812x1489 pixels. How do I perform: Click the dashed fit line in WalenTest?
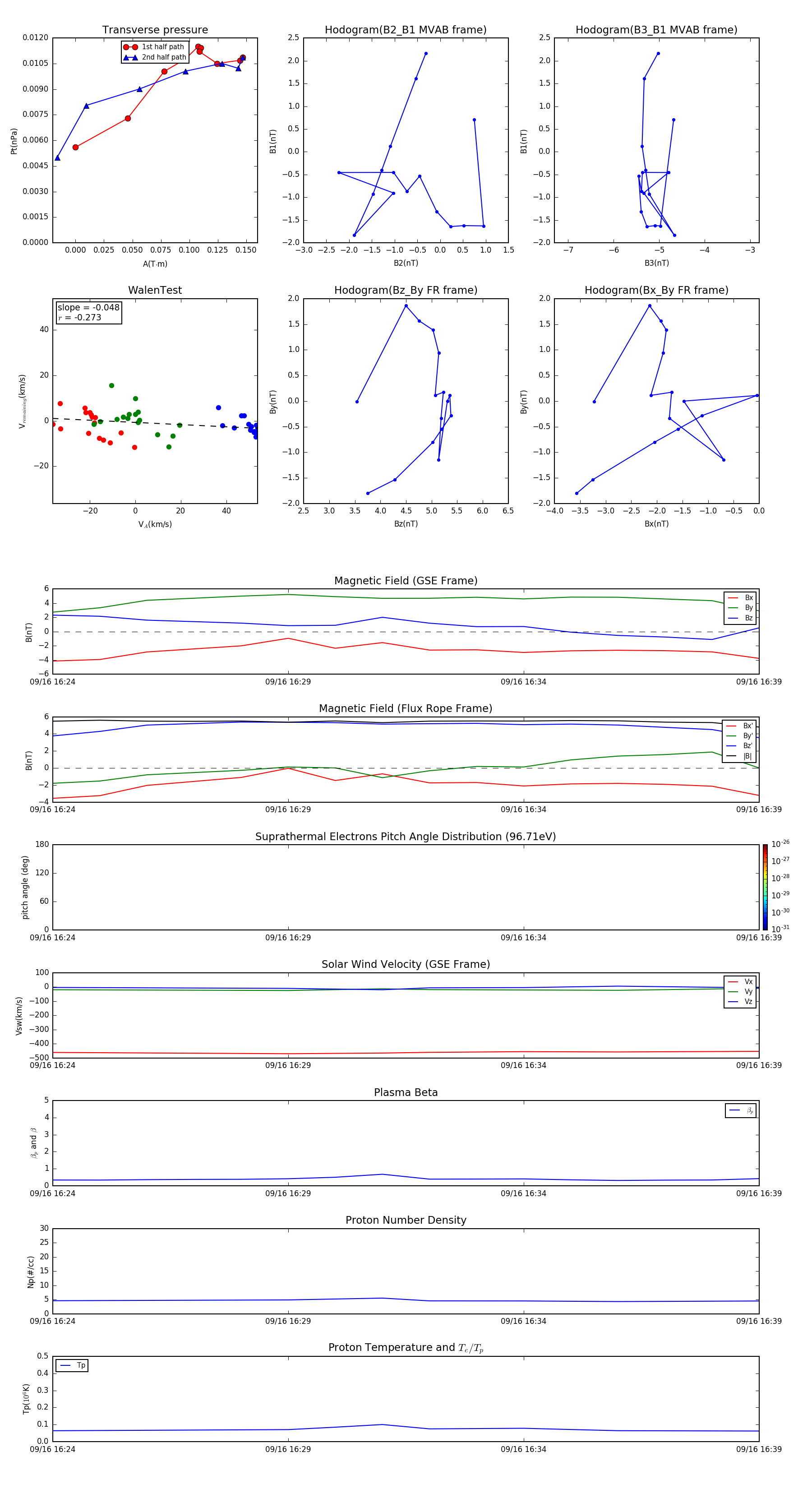point(155,424)
